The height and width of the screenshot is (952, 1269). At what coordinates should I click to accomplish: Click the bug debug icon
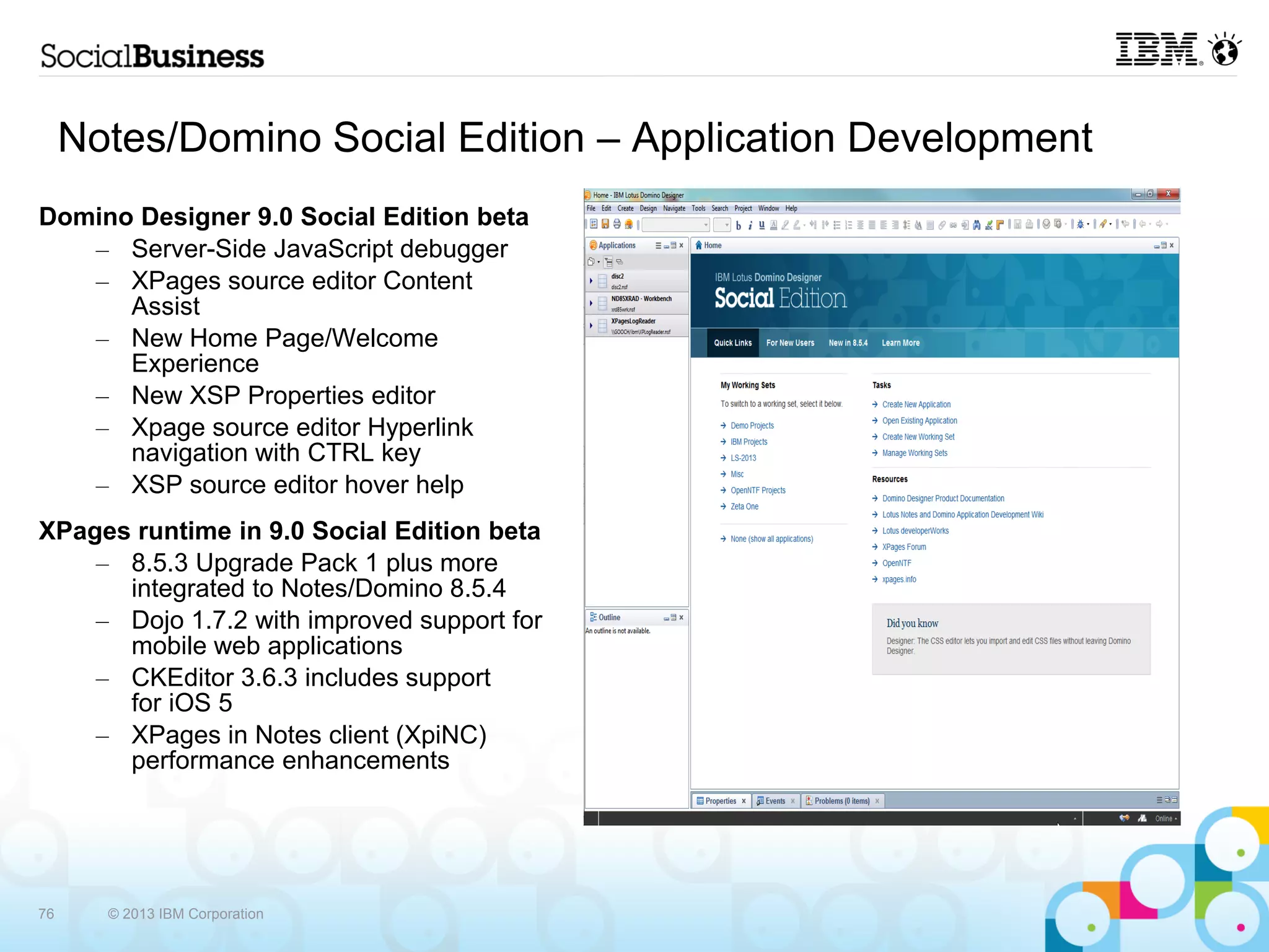(x=1081, y=224)
